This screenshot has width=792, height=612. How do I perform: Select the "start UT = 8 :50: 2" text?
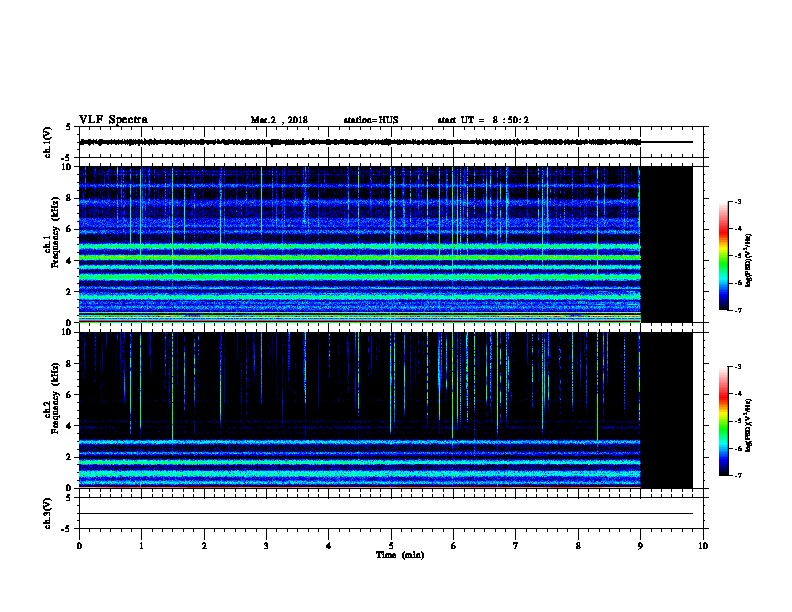[x=483, y=120]
